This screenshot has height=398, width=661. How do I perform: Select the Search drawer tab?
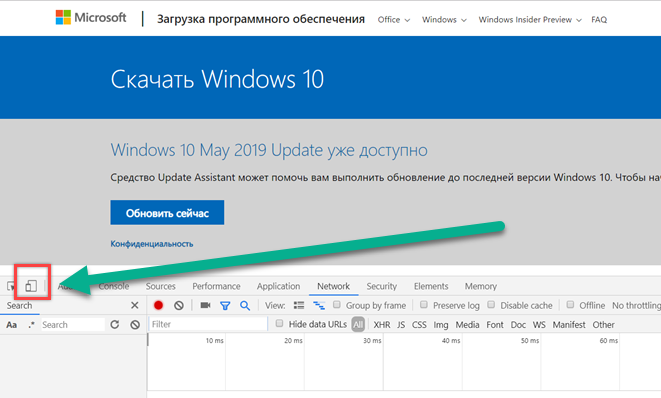click(19, 306)
